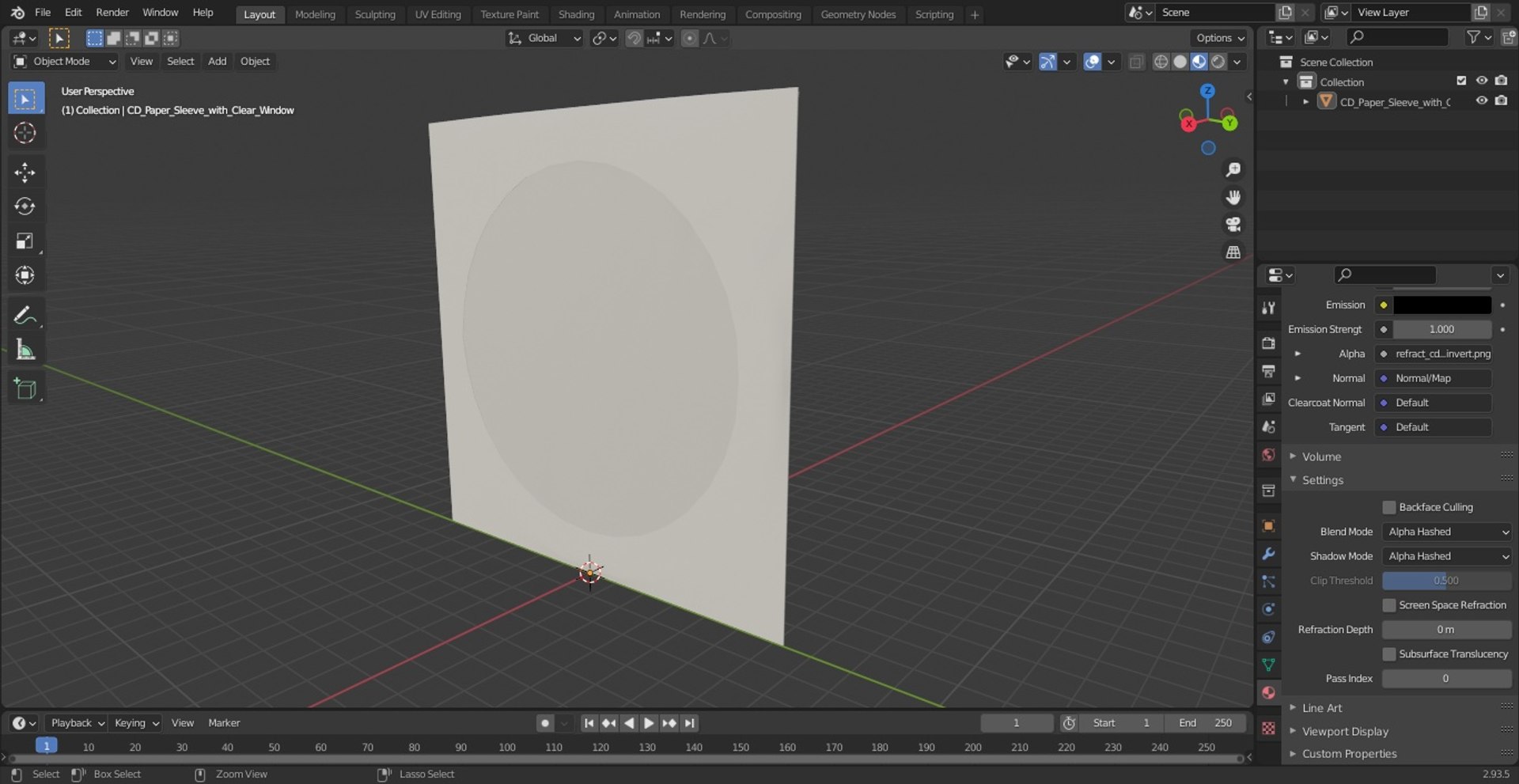Activate the Move tool

(x=25, y=172)
